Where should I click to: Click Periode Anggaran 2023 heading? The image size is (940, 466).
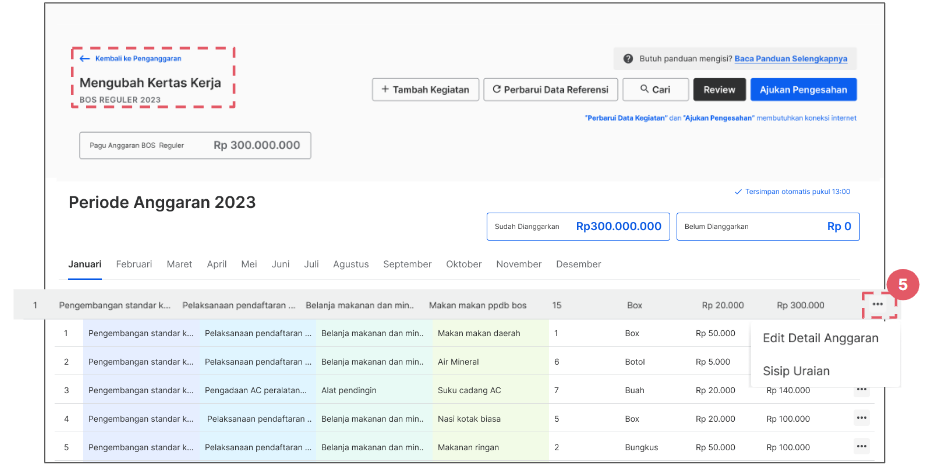[x=162, y=203]
